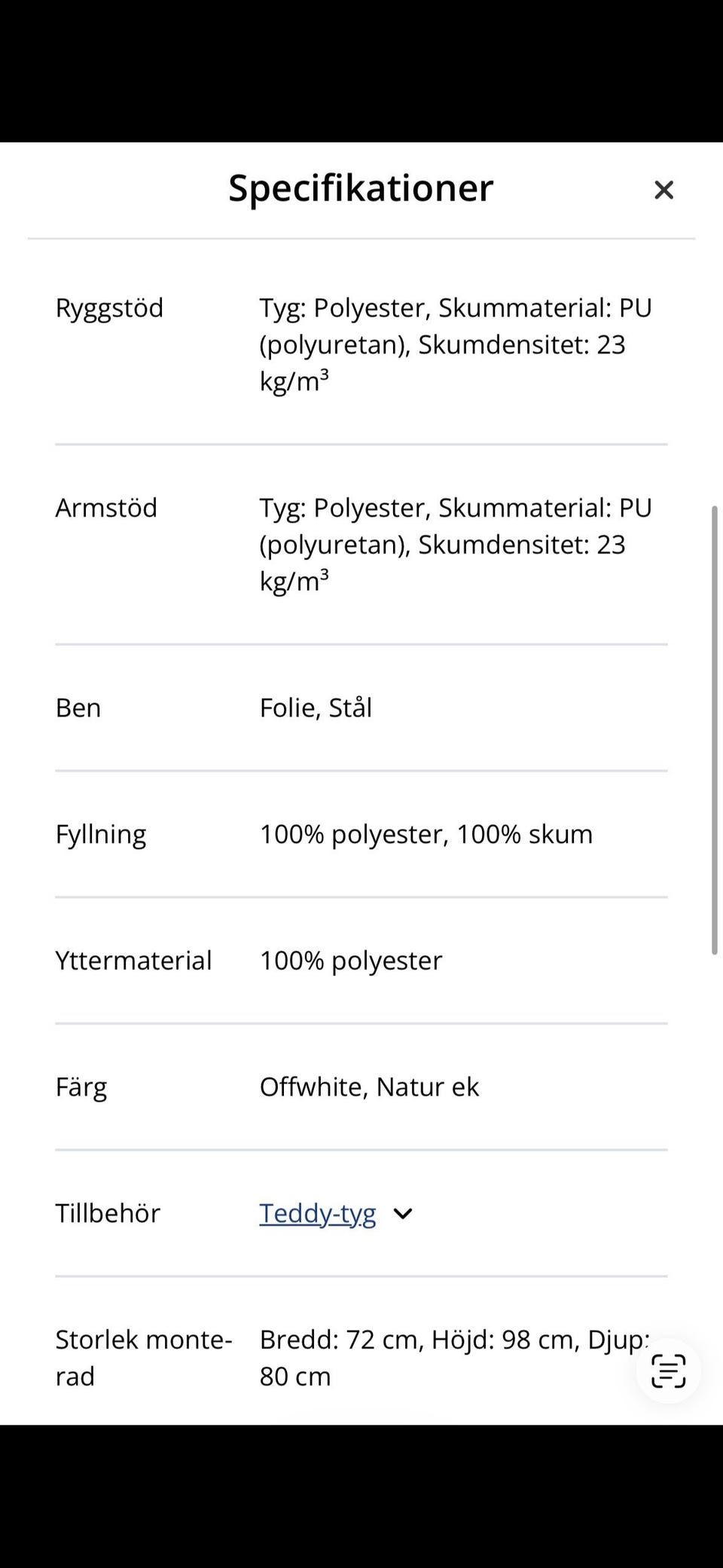Click '100% polyester, 100% skum' filling value
Image resolution: width=723 pixels, height=1568 pixels.
pyautogui.click(x=426, y=835)
